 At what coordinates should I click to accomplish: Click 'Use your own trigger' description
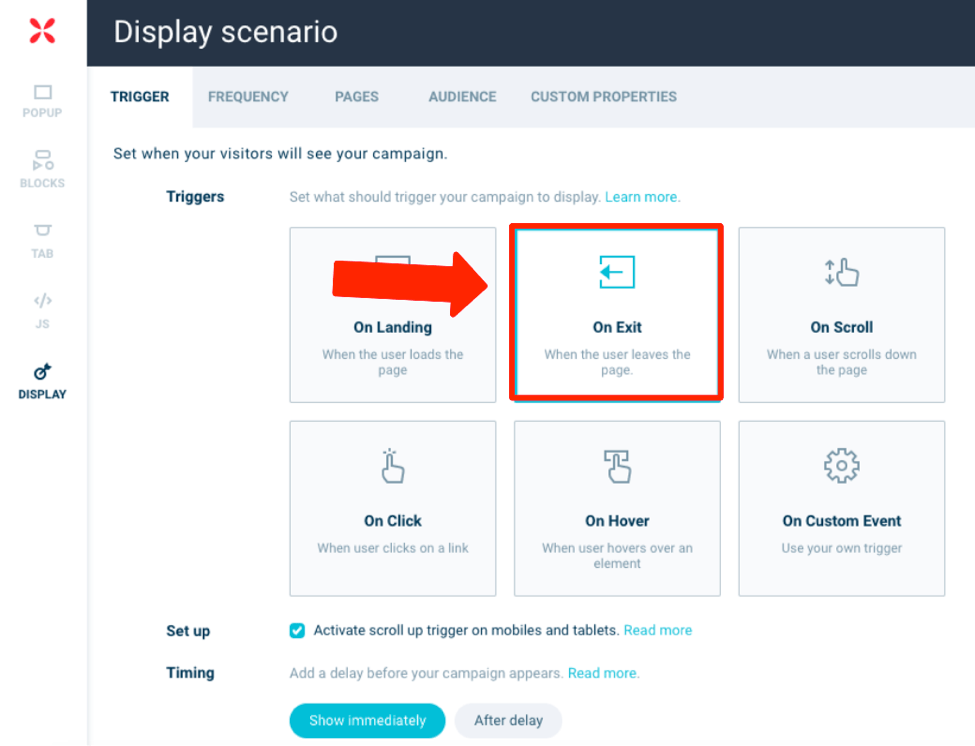[x=841, y=548]
